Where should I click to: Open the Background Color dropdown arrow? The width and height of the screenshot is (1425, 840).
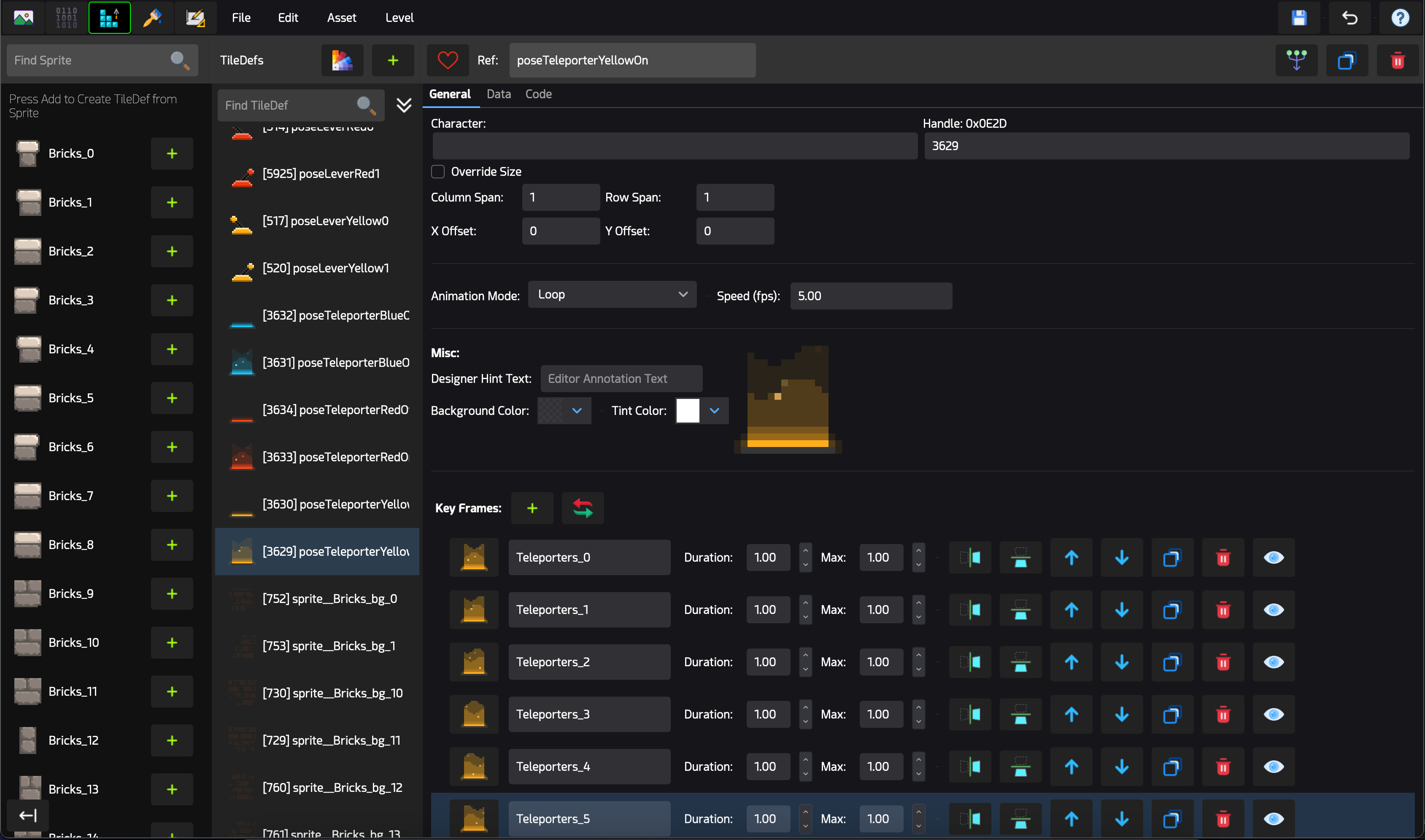click(x=577, y=410)
